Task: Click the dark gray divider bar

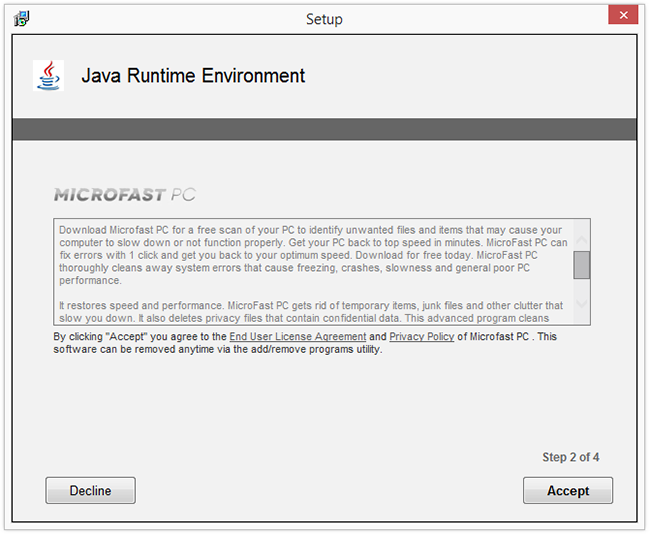Action: (324, 129)
